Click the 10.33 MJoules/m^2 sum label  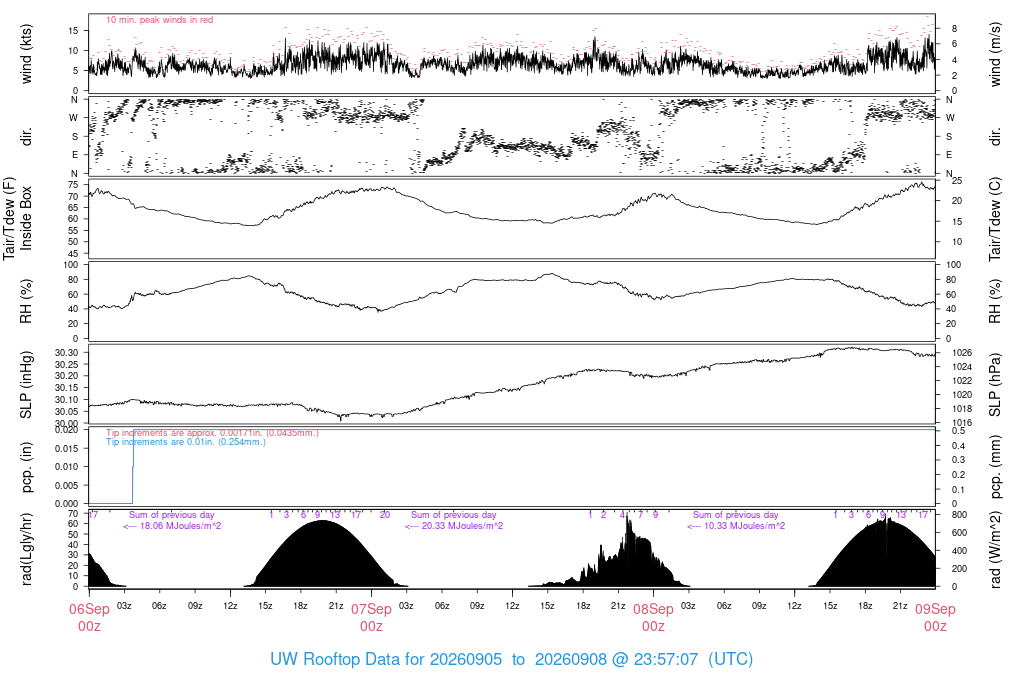pyautogui.click(x=736, y=526)
